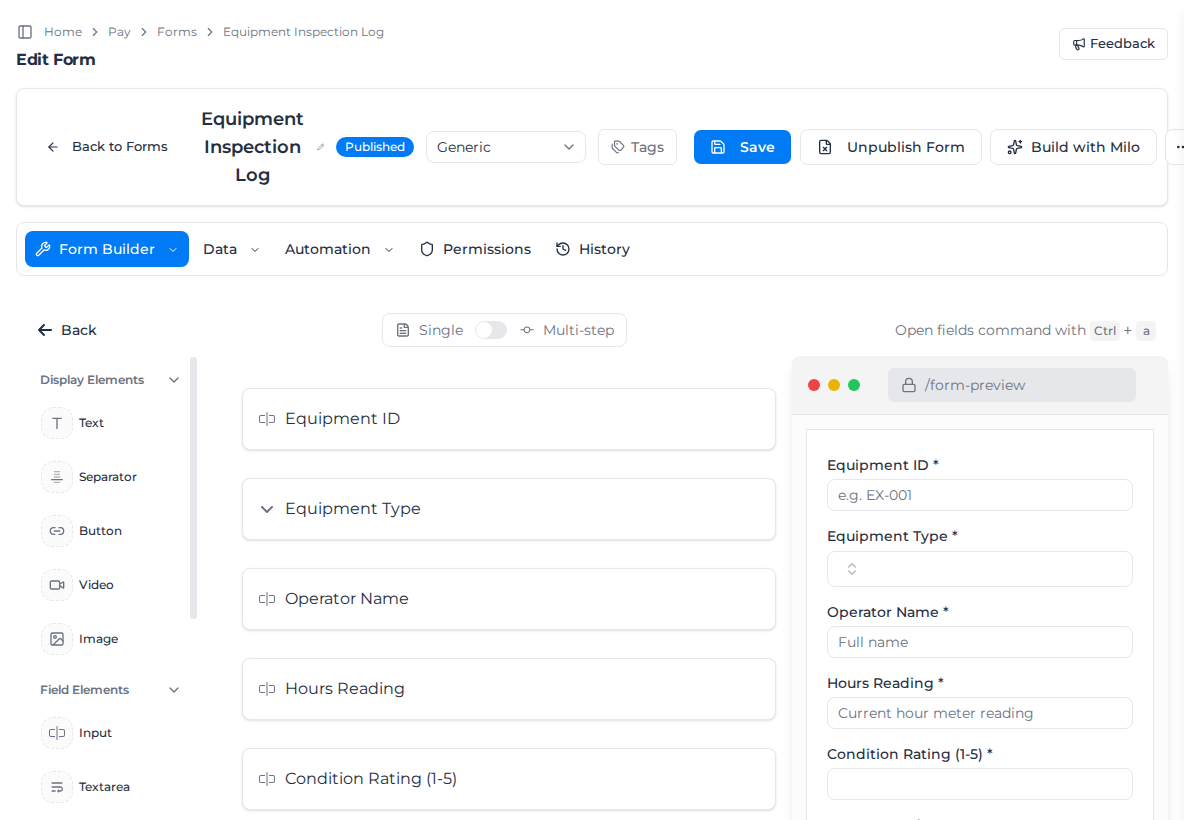The width and height of the screenshot is (1184, 820).
Task: Click Build with Milo button
Action: [1073, 147]
